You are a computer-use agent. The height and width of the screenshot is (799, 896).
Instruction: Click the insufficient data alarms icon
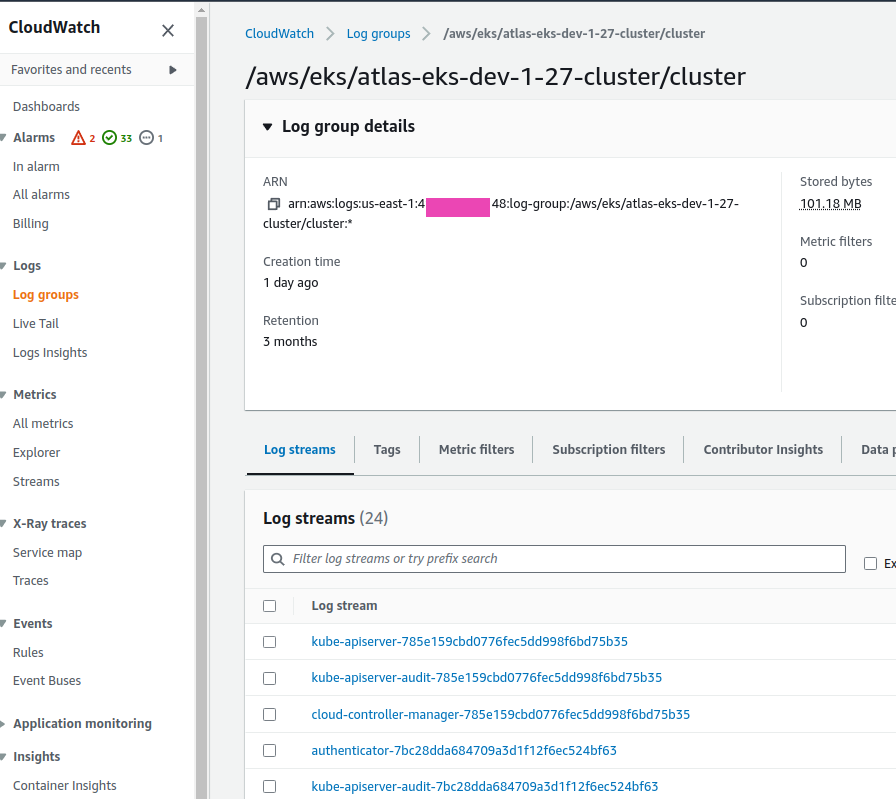coord(147,138)
